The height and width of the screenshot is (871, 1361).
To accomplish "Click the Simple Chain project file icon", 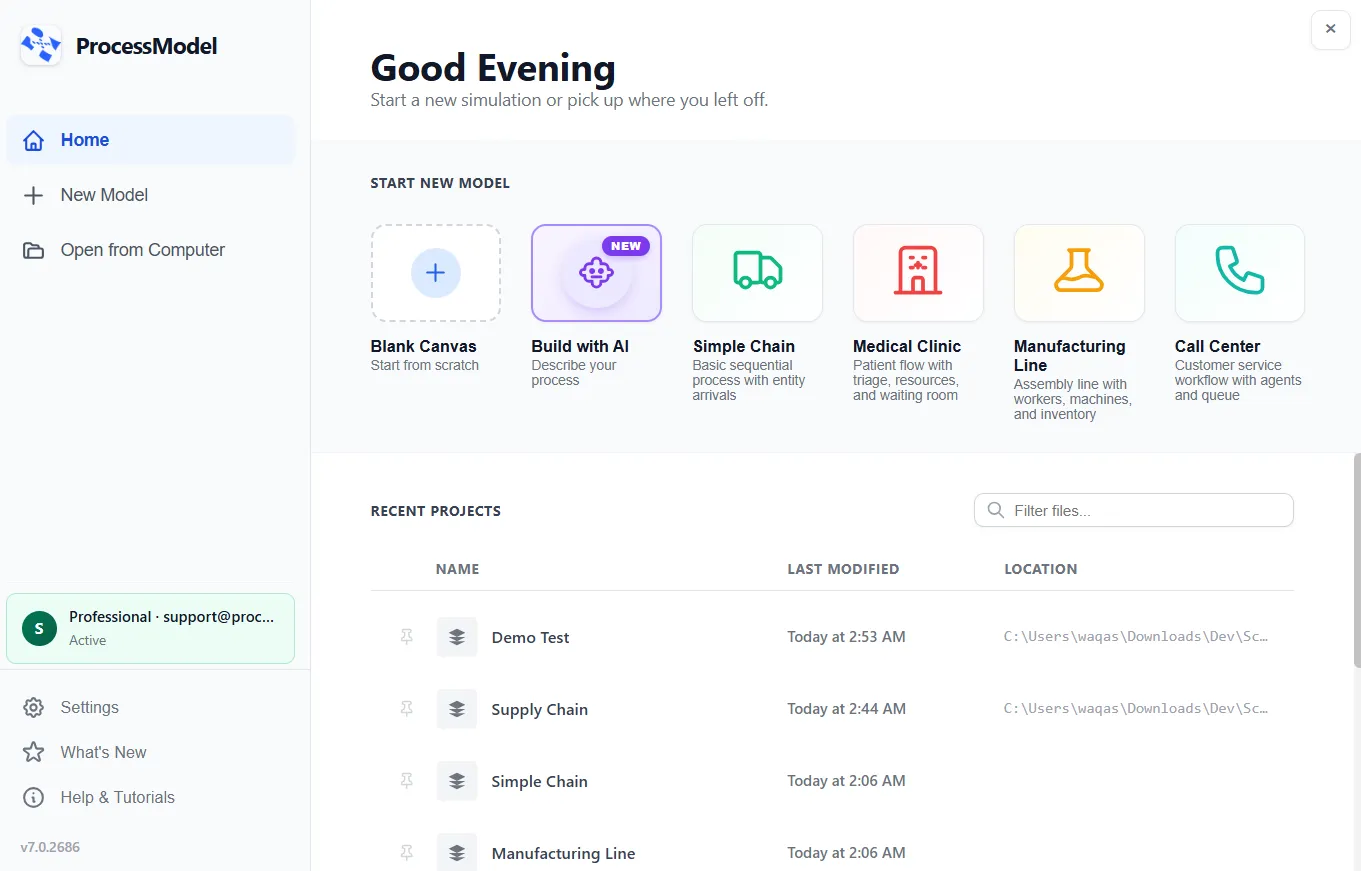I will click(457, 781).
